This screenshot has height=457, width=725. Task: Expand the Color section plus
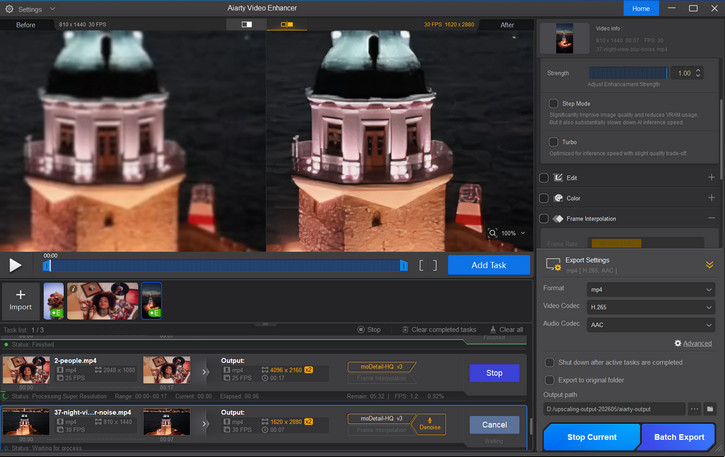pyautogui.click(x=711, y=198)
